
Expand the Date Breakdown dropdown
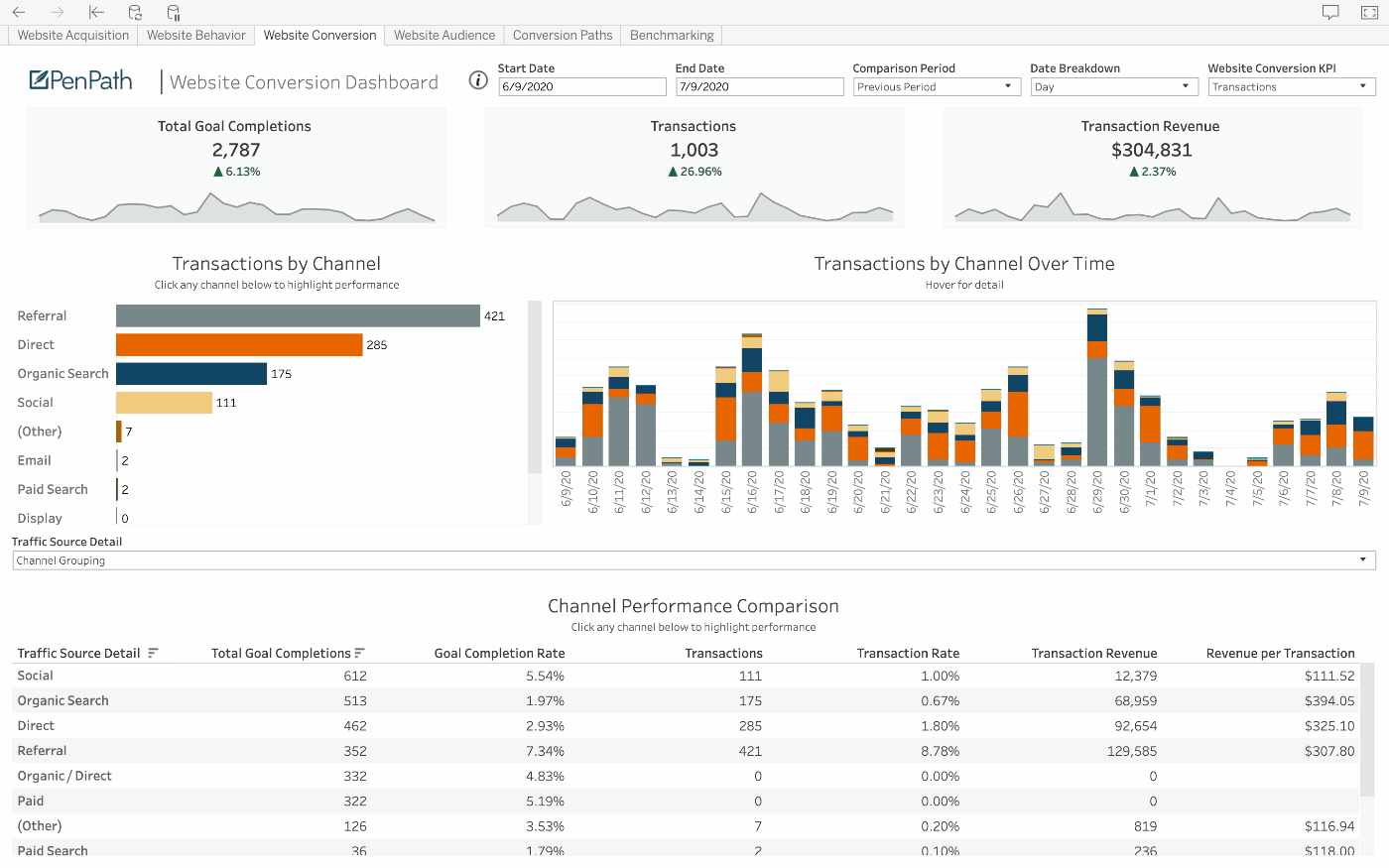pos(1113,87)
